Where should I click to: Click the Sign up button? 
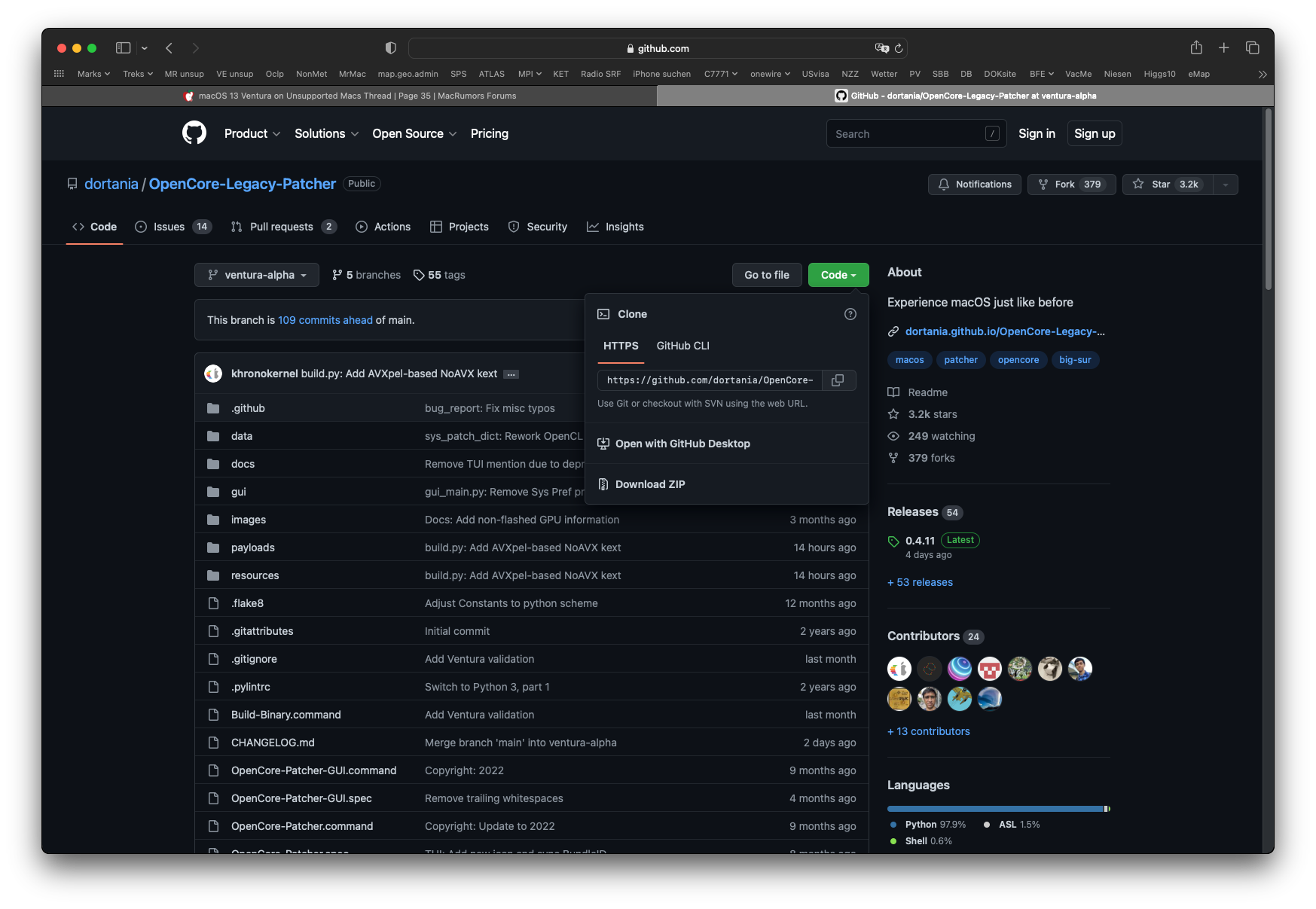tap(1095, 133)
